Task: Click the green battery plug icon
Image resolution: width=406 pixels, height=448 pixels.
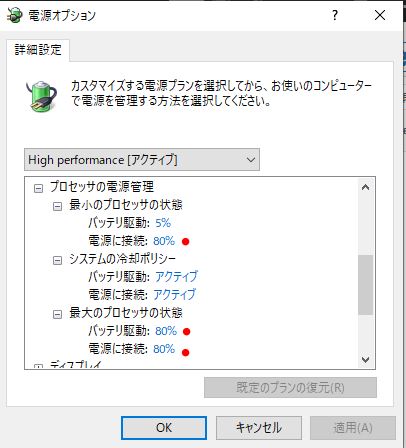Action: click(x=41, y=96)
